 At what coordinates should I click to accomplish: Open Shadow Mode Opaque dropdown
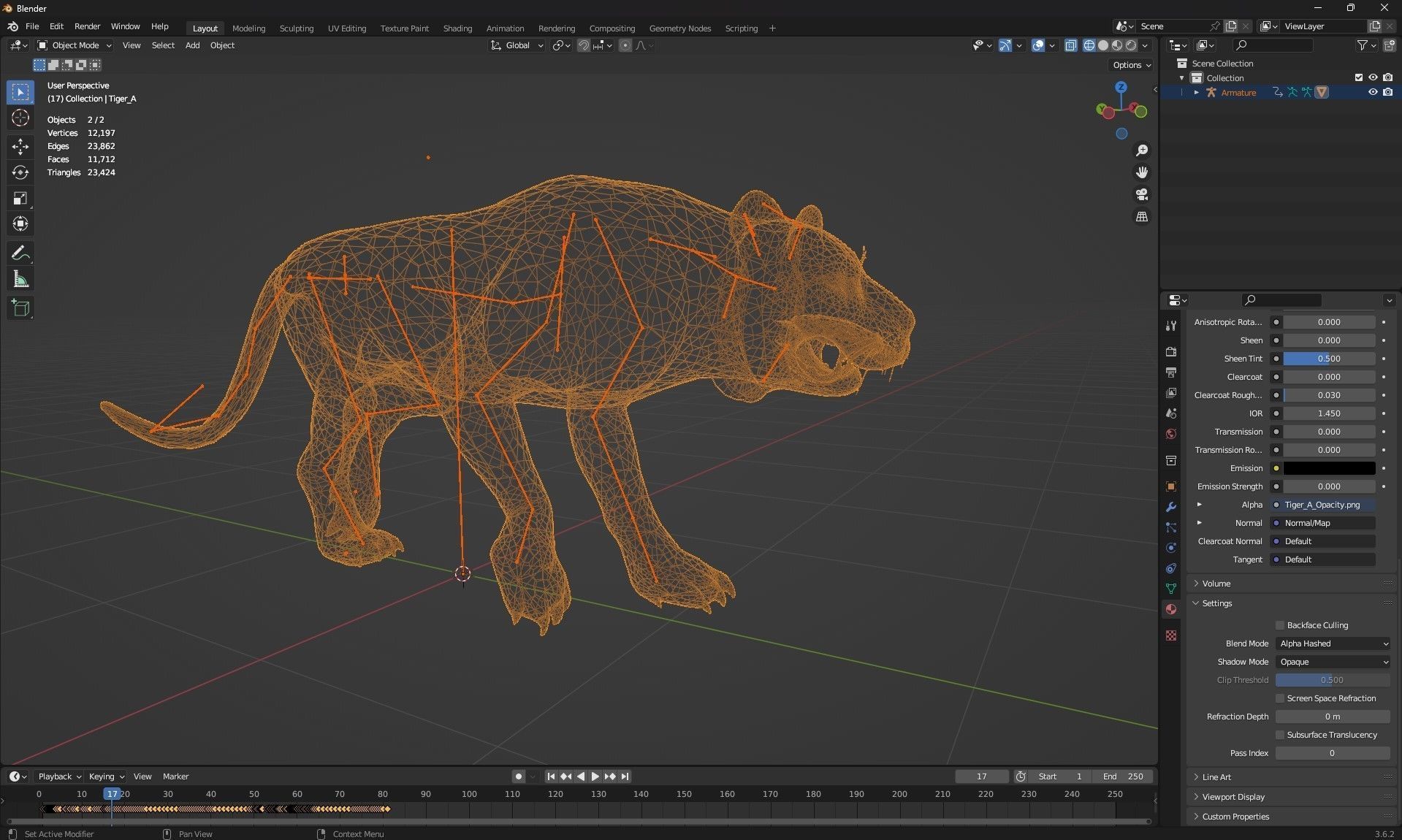(1333, 662)
